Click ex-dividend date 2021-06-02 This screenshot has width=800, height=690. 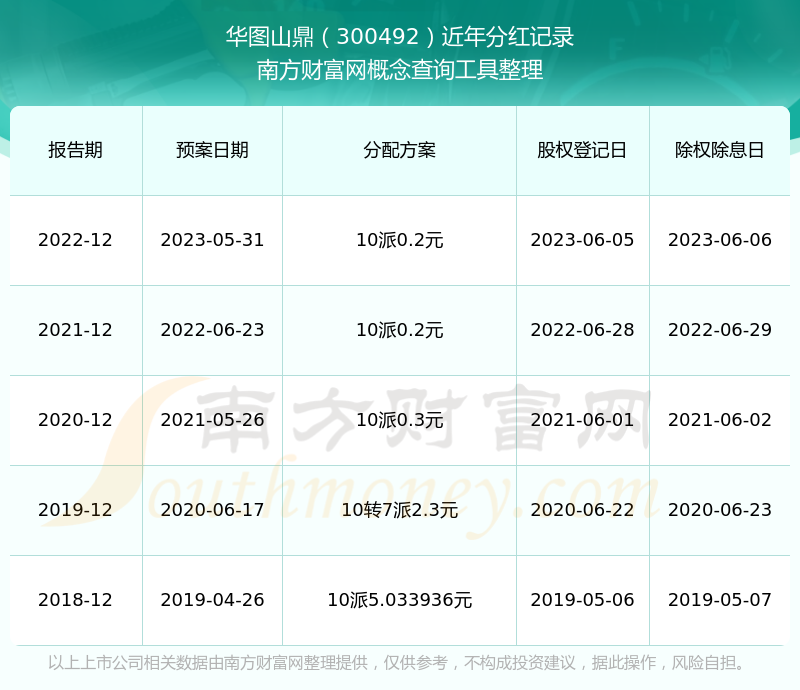coord(719,420)
